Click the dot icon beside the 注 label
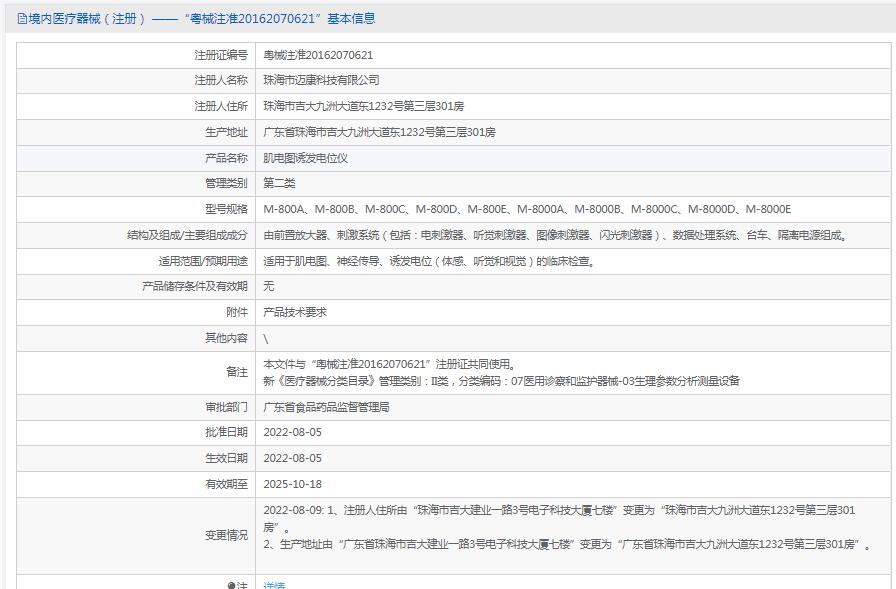This screenshot has width=896, height=589. point(231,585)
